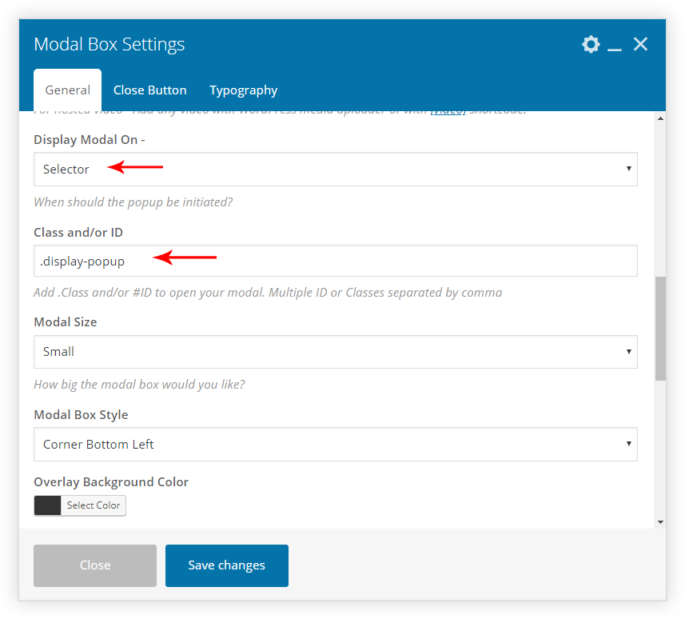Save changes to the modal box
The height and width of the screenshot is (619, 685).
coord(227,565)
